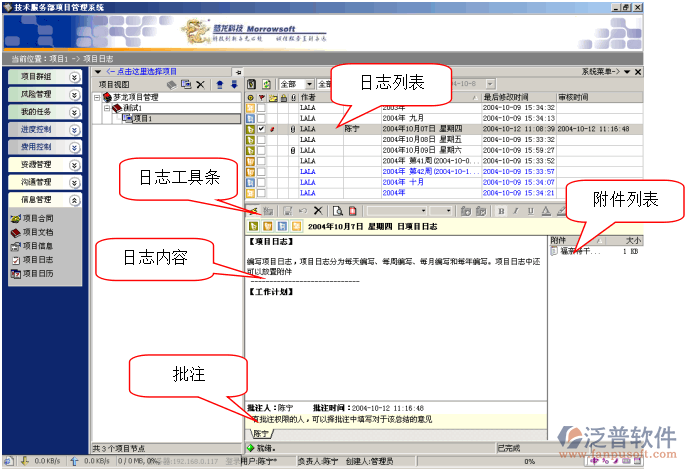Tick the checkbox in the 第41周 log row
687x470 pixels.
click(x=261, y=161)
